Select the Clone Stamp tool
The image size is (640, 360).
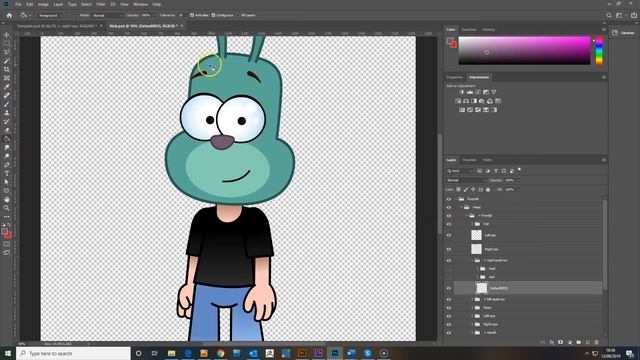[7, 113]
